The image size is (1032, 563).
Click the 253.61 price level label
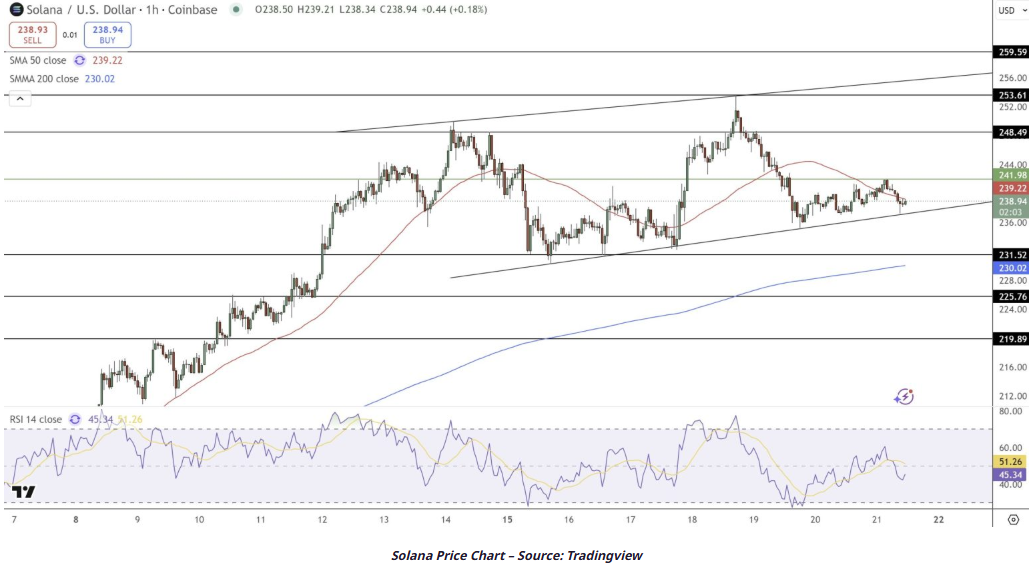click(x=1012, y=95)
